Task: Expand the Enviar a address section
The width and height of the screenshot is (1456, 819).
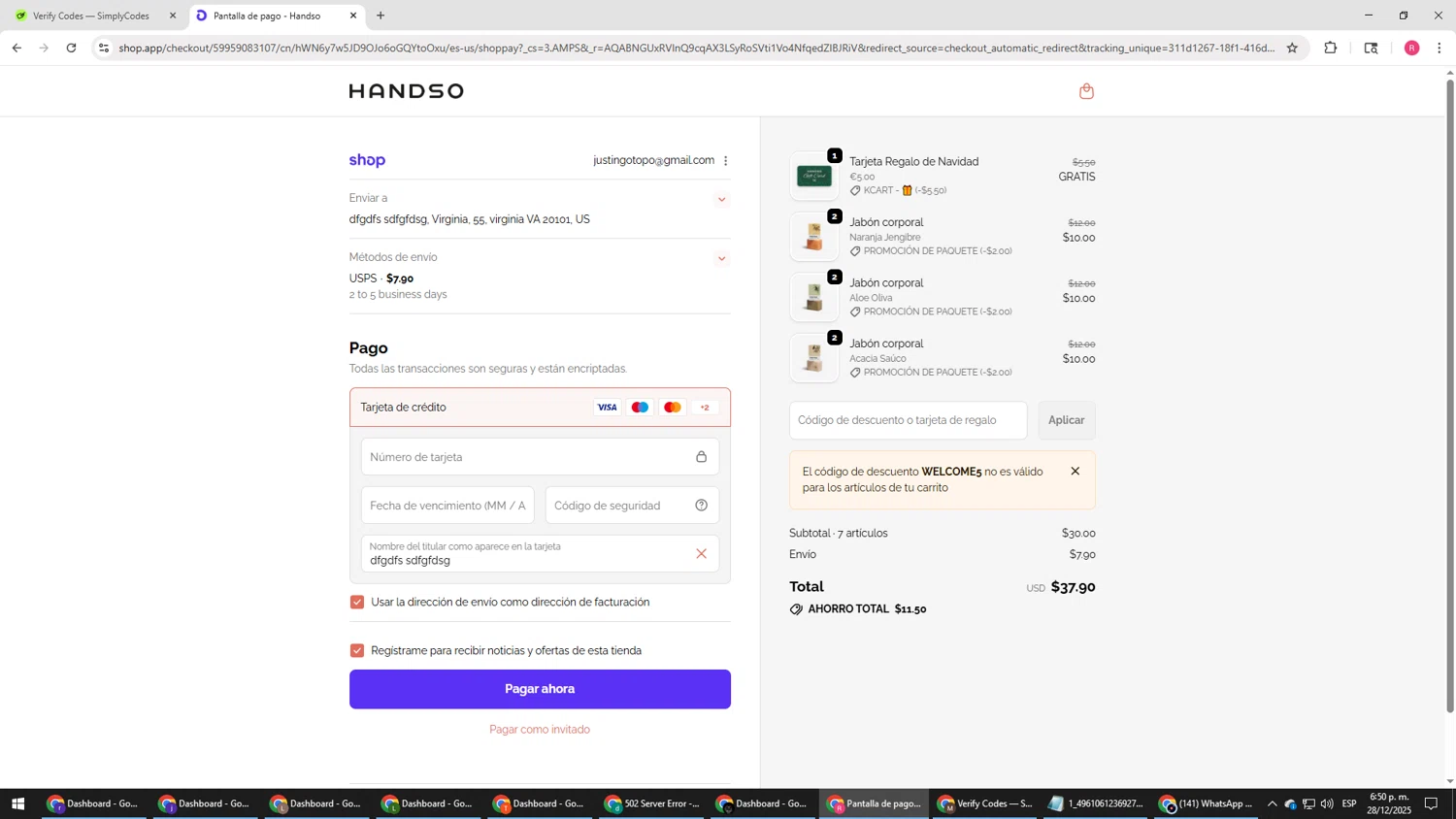Action: tap(721, 200)
